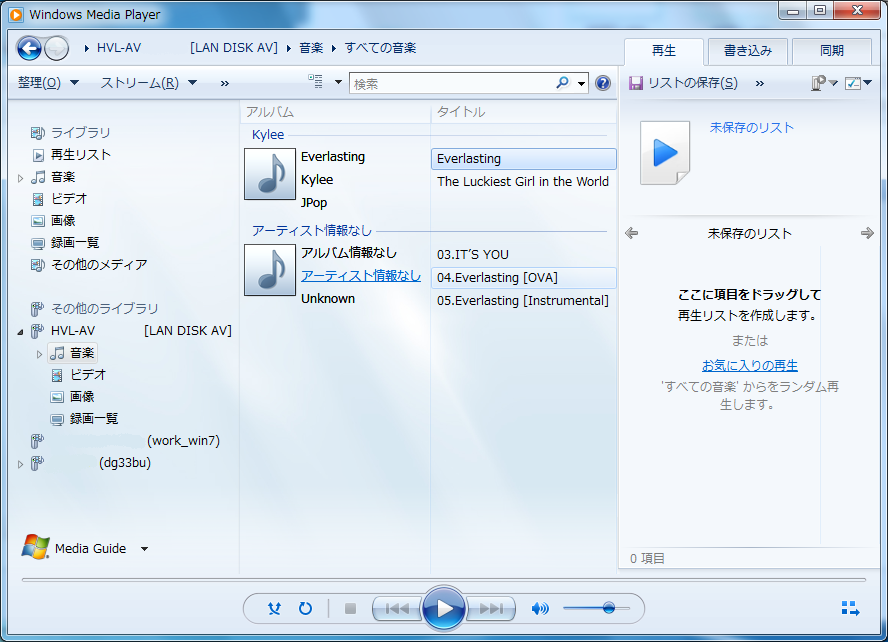Screen dimensions: 888x642
Task: Open the ストリーム(R) menu
Action: pyautogui.click(x=148, y=83)
